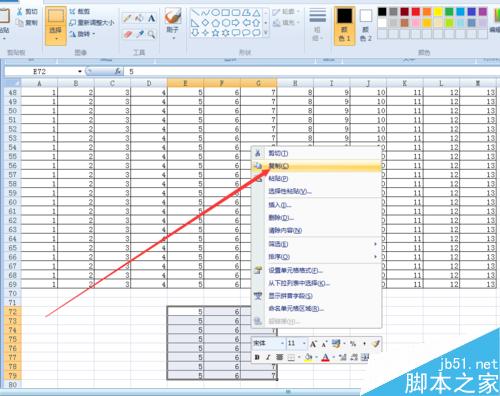Open the Name Box dropdown arrow beside E72
This screenshot has height=396, width=500.
tap(80, 71)
